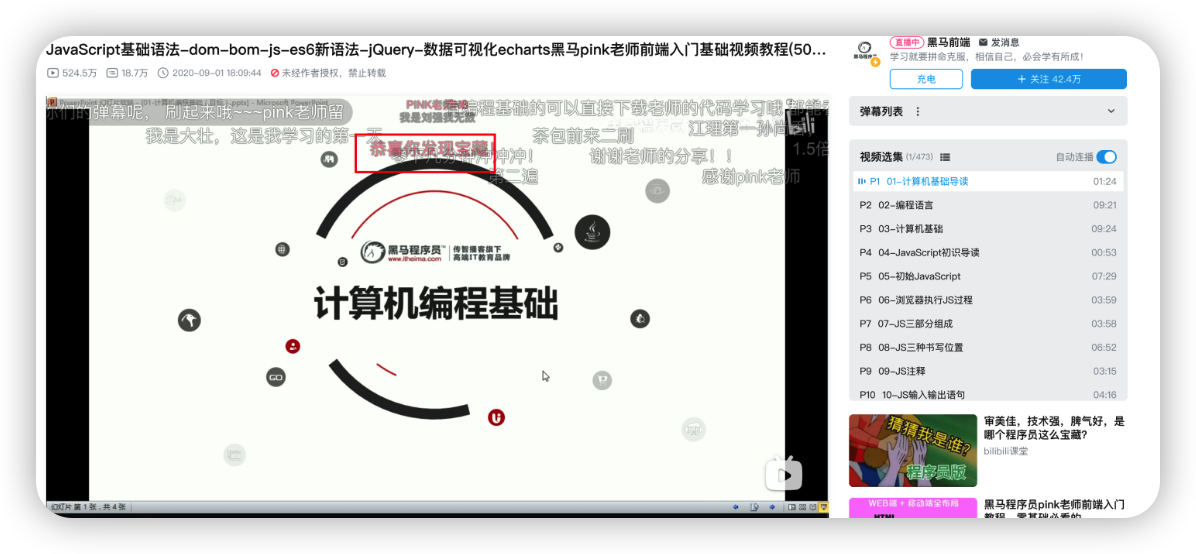1196x554 pixels.
Task: Expand the 弹幕列表 panel chevron
Action: [1111, 112]
